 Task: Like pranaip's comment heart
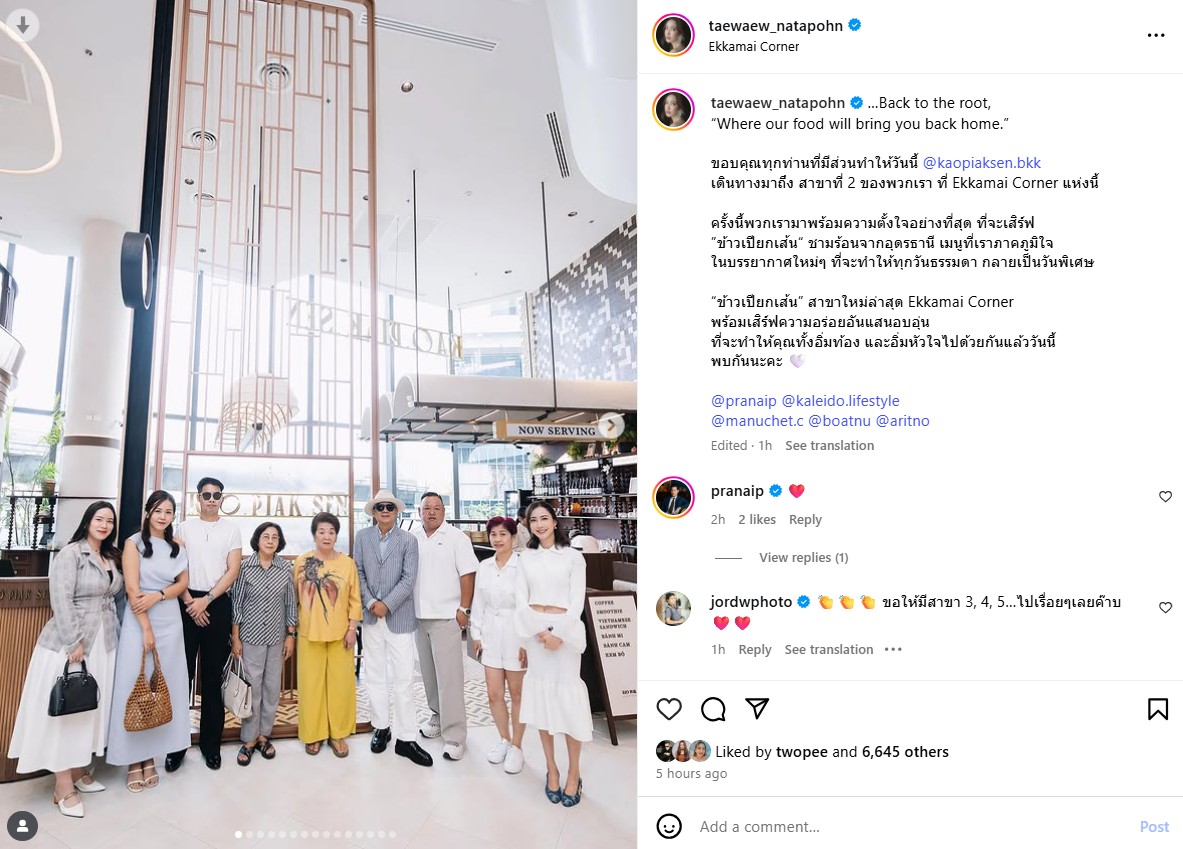[x=1165, y=497]
